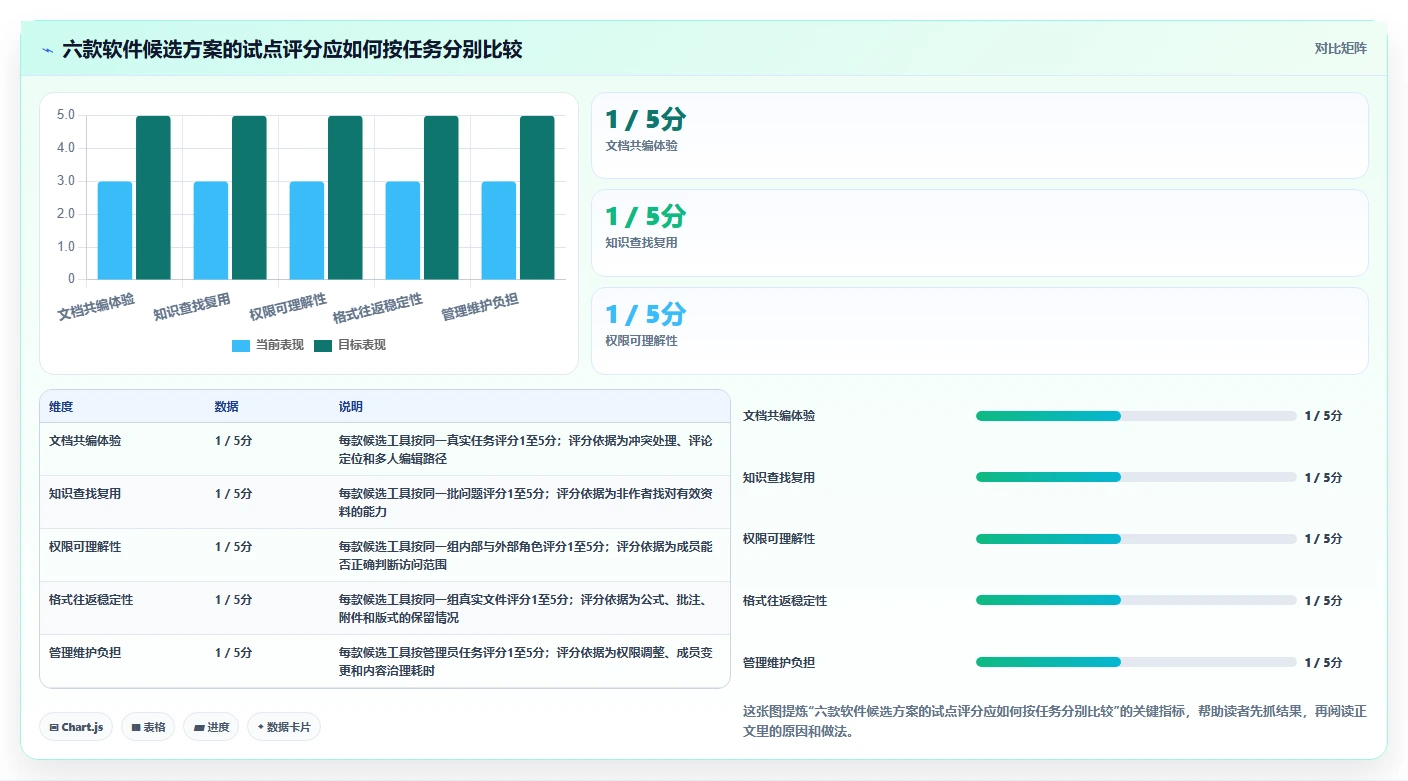Click the 管理维护负担 x-axis label in the chart
The width and height of the screenshot is (1408, 781).
480,306
